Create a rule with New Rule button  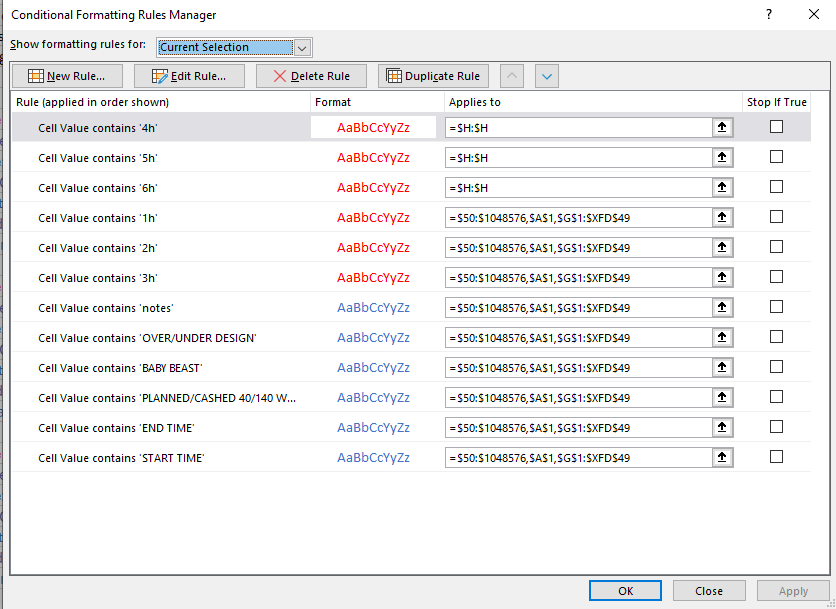67,76
